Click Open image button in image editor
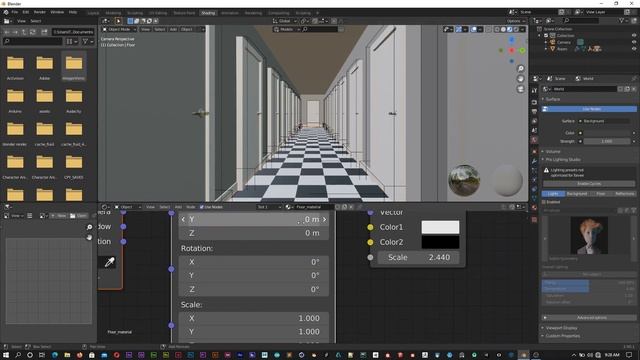 pyautogui.click(x=78, y=216)
